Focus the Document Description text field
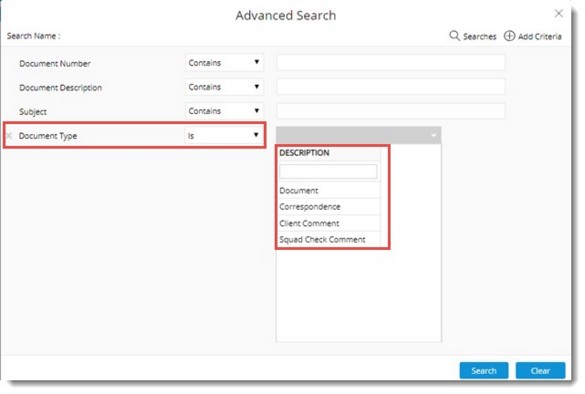This screenshot has height=394, width=585. point(391,87)
